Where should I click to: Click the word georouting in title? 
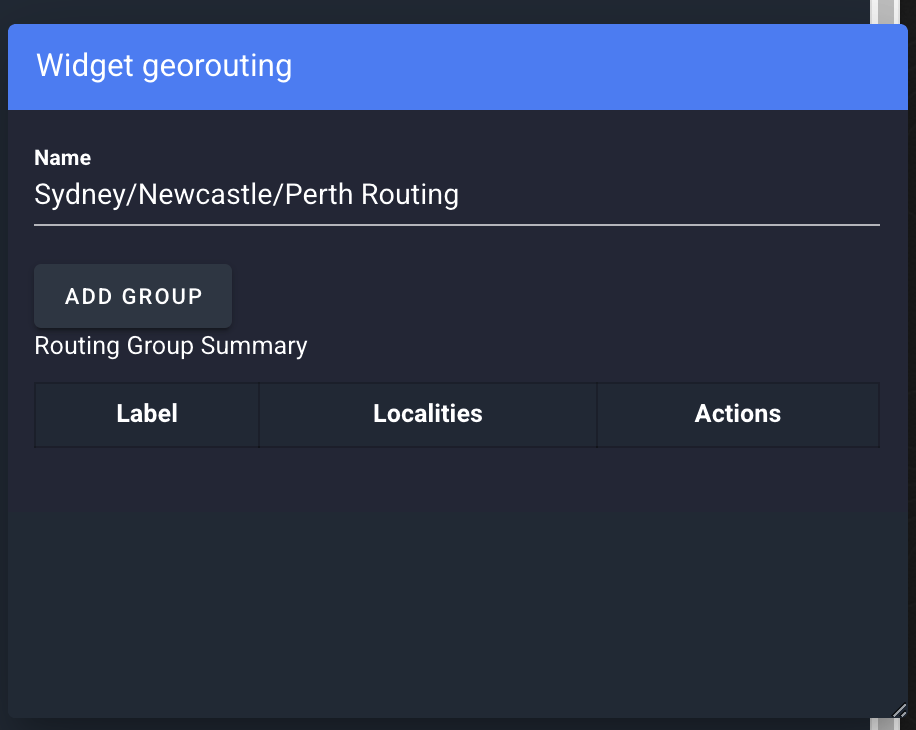[217, 67]
